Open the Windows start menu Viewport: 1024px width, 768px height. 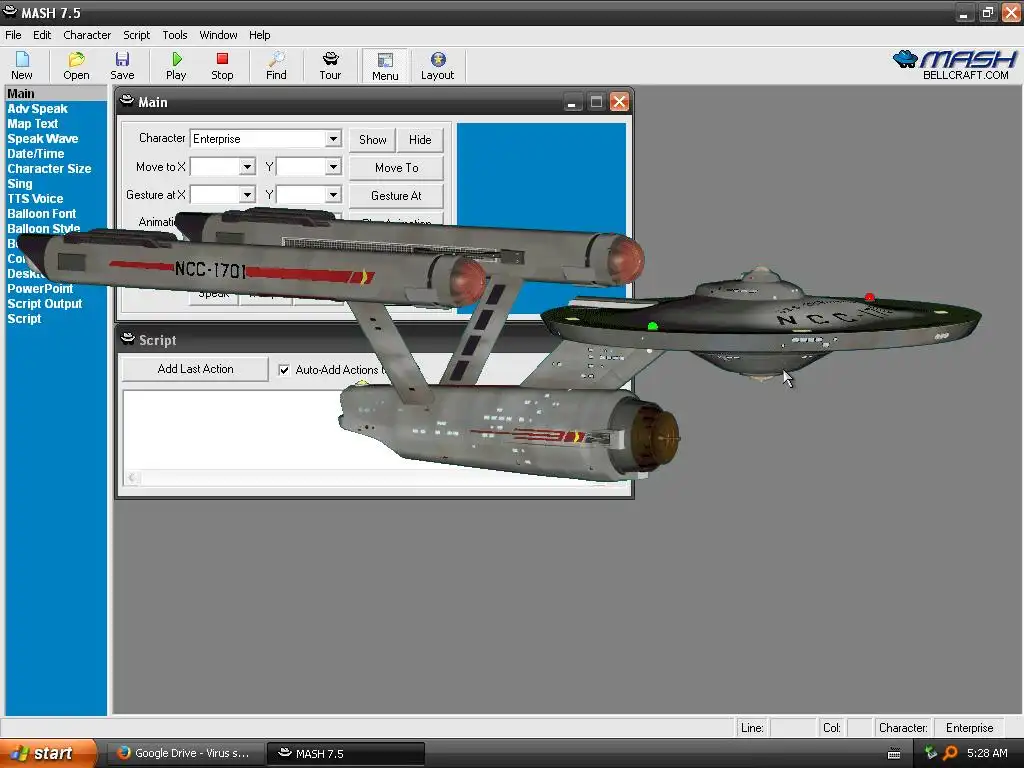[x=47, y=753]
